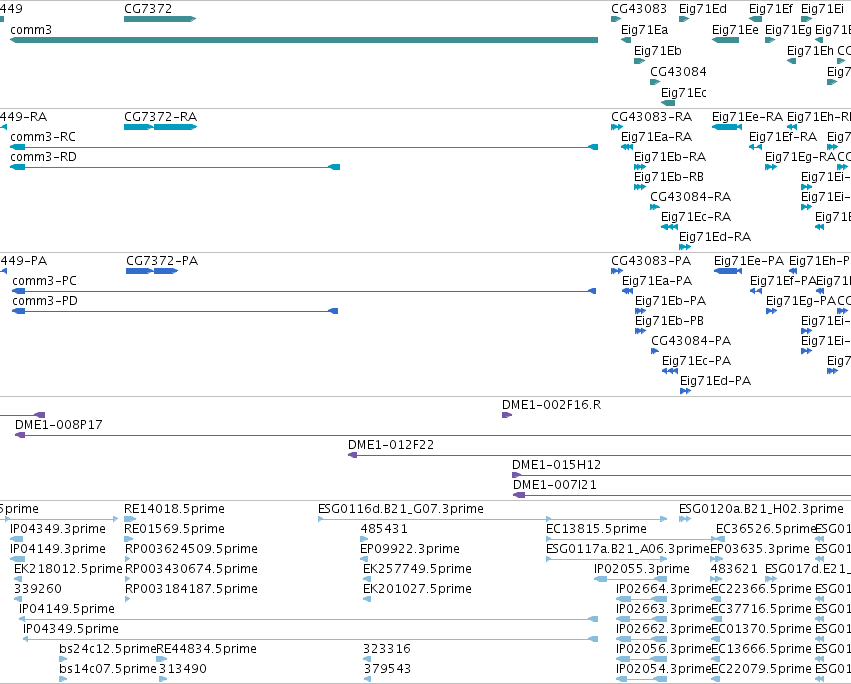Select the RE01569.5prime EST label
Viewport: 851px width, 684px height.
click(x=174, y=529)
